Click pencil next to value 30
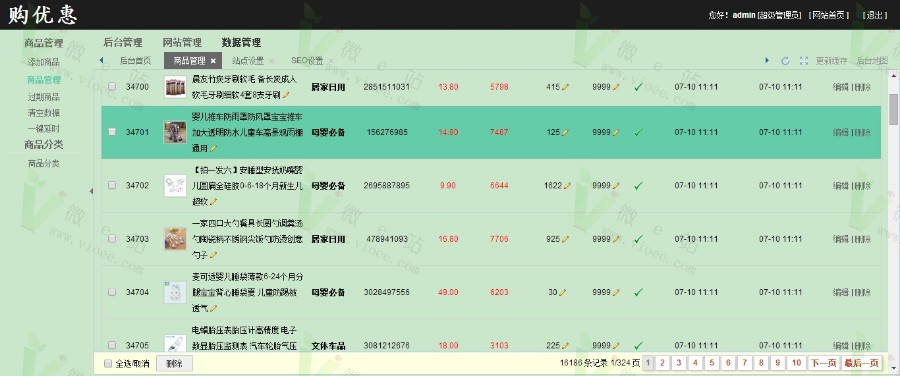Screen dimensions: 900x376 click(562, 292)
